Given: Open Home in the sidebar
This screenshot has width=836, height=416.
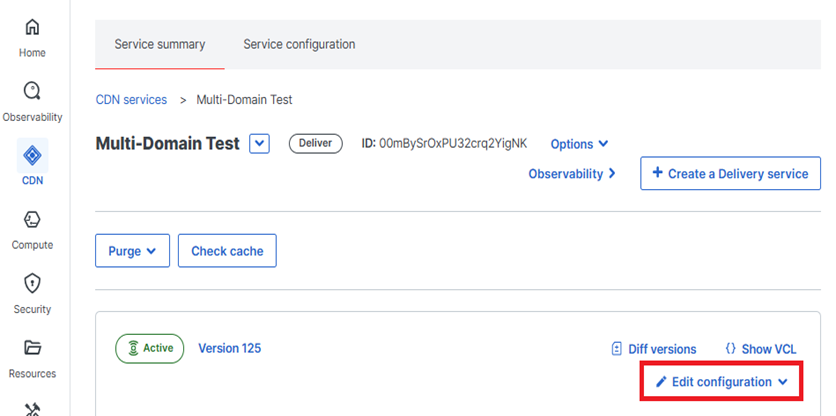Looking at the screenshot, I should tap(32, 28).
